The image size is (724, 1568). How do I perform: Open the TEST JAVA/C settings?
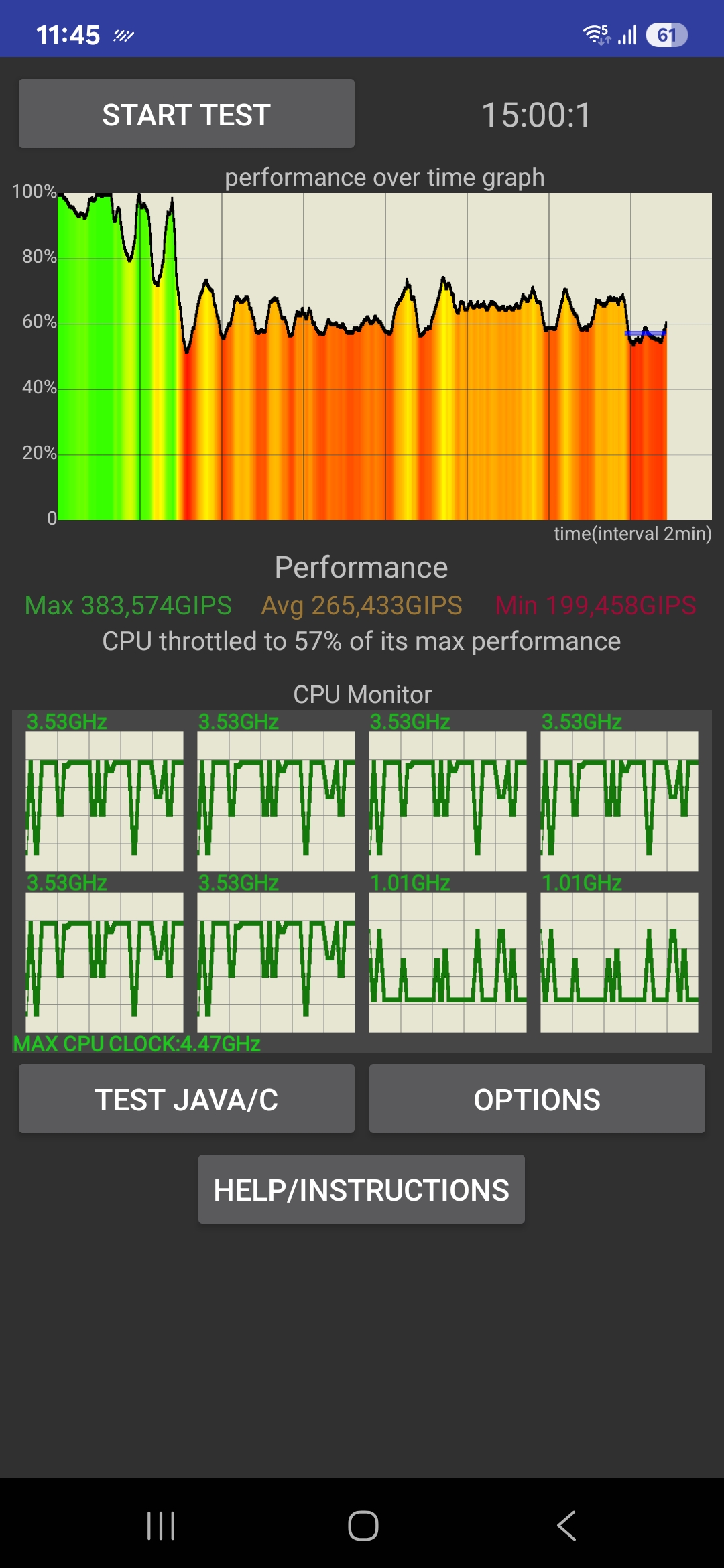[x=186, y=1099]
